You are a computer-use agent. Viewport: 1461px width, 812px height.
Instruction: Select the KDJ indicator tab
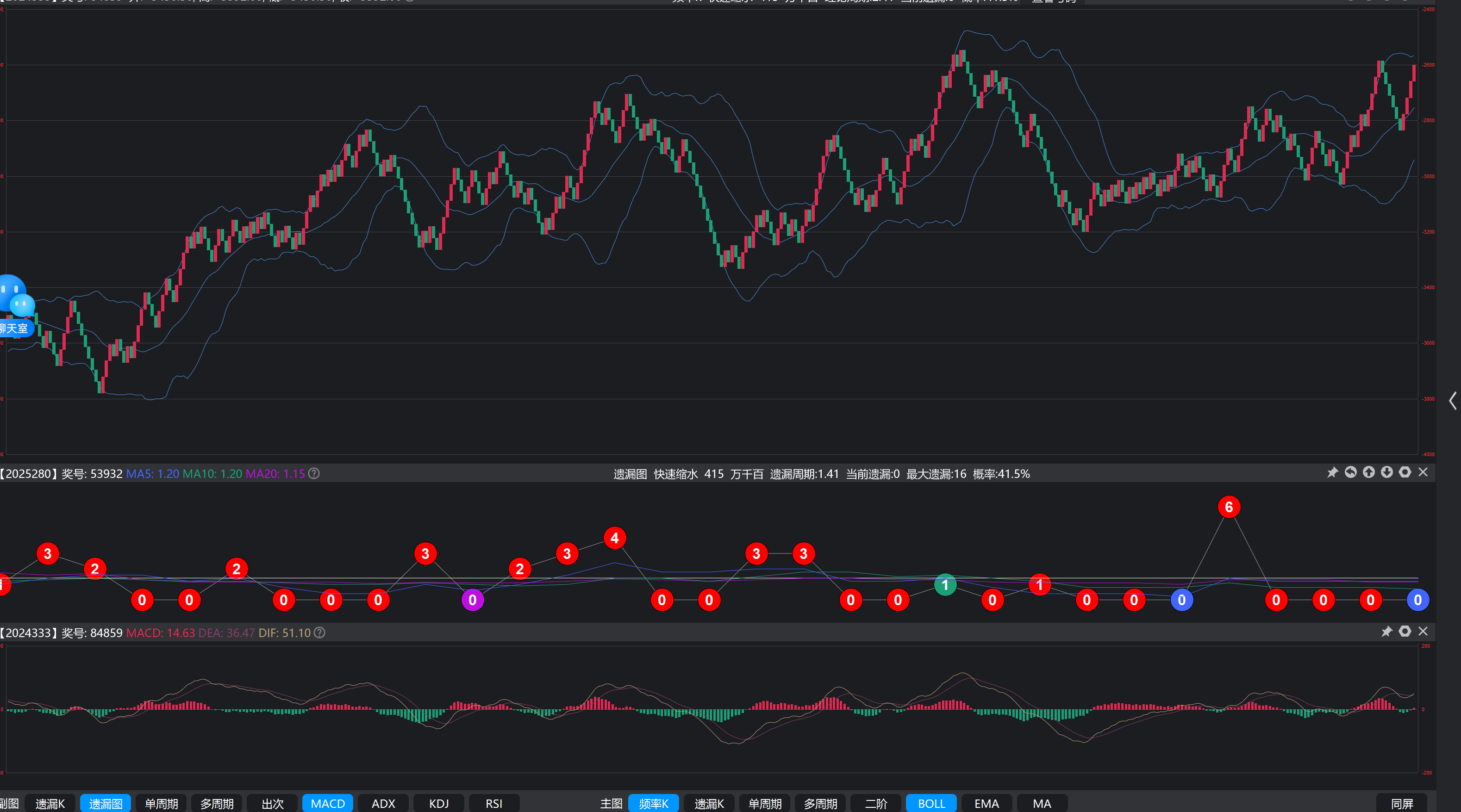tap(438, 804)
